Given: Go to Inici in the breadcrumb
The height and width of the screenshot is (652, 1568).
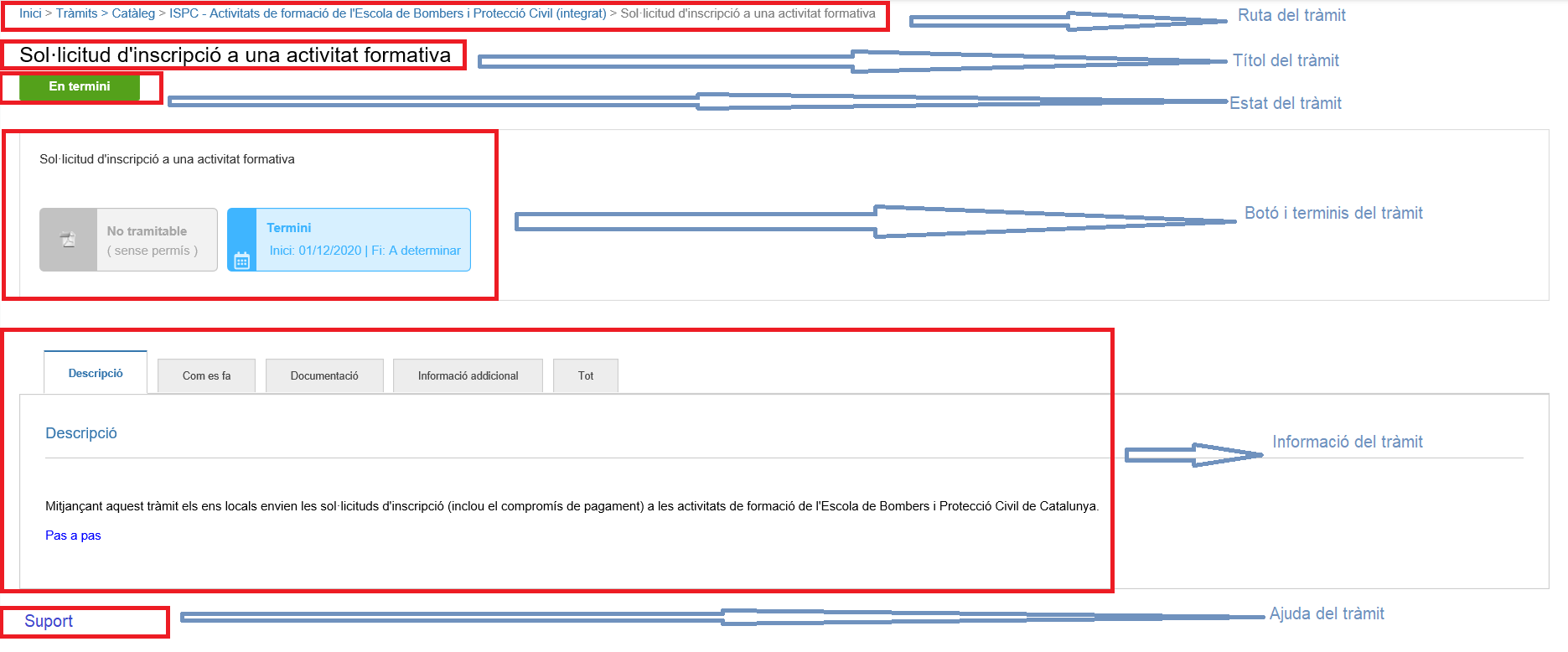Looking at the screenshot, I should pos(30,13).
